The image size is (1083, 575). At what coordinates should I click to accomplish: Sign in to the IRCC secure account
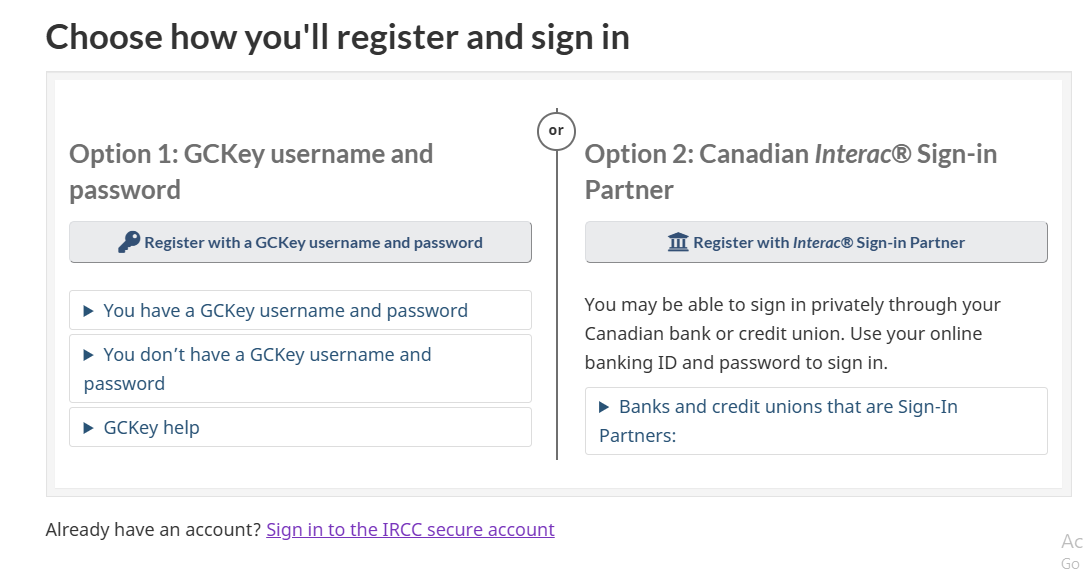pyautogui.click(x=410, y=530)
